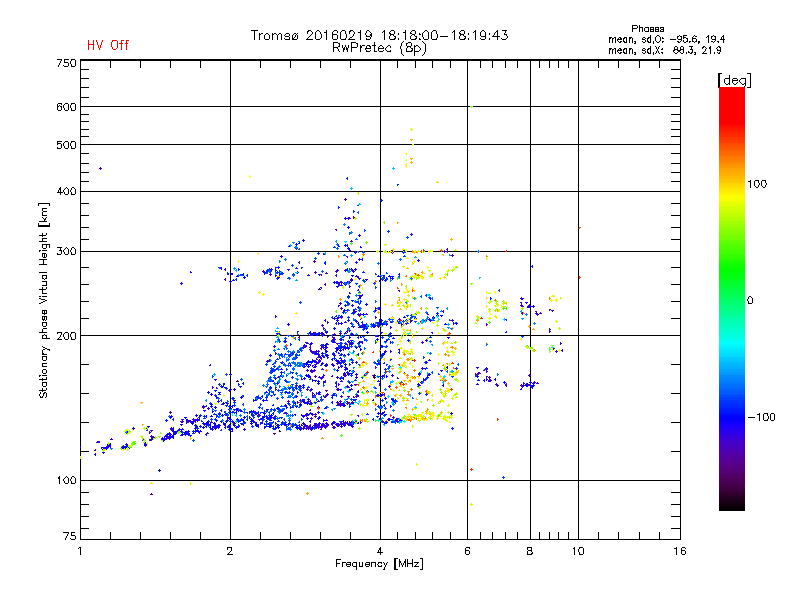
Task: Click the 'mean, sd,X: 88.3, 21.9' value line
Action: pyautogui.click(x=664, y=50)
